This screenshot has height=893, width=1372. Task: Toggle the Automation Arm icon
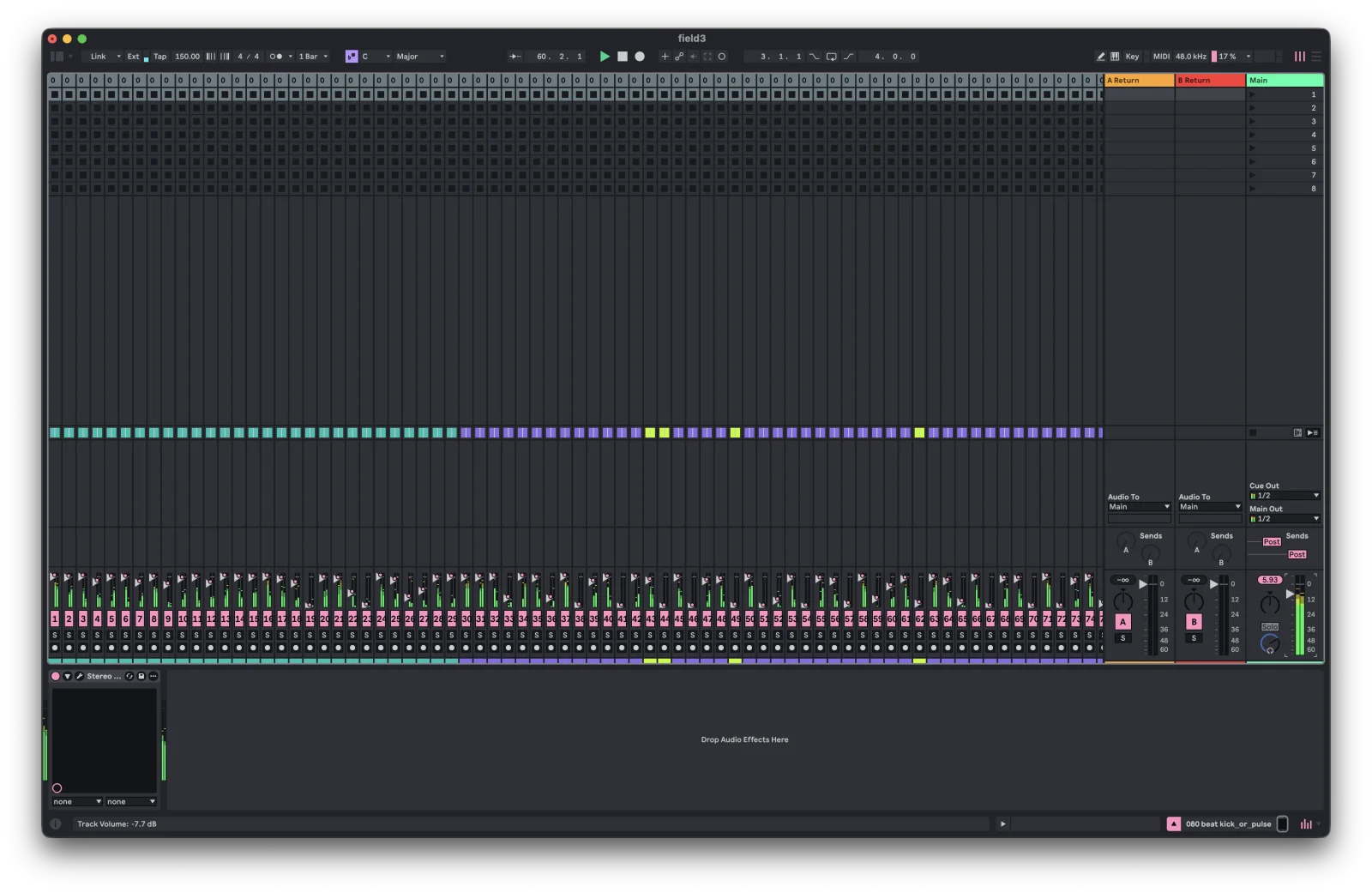point(679,57)
